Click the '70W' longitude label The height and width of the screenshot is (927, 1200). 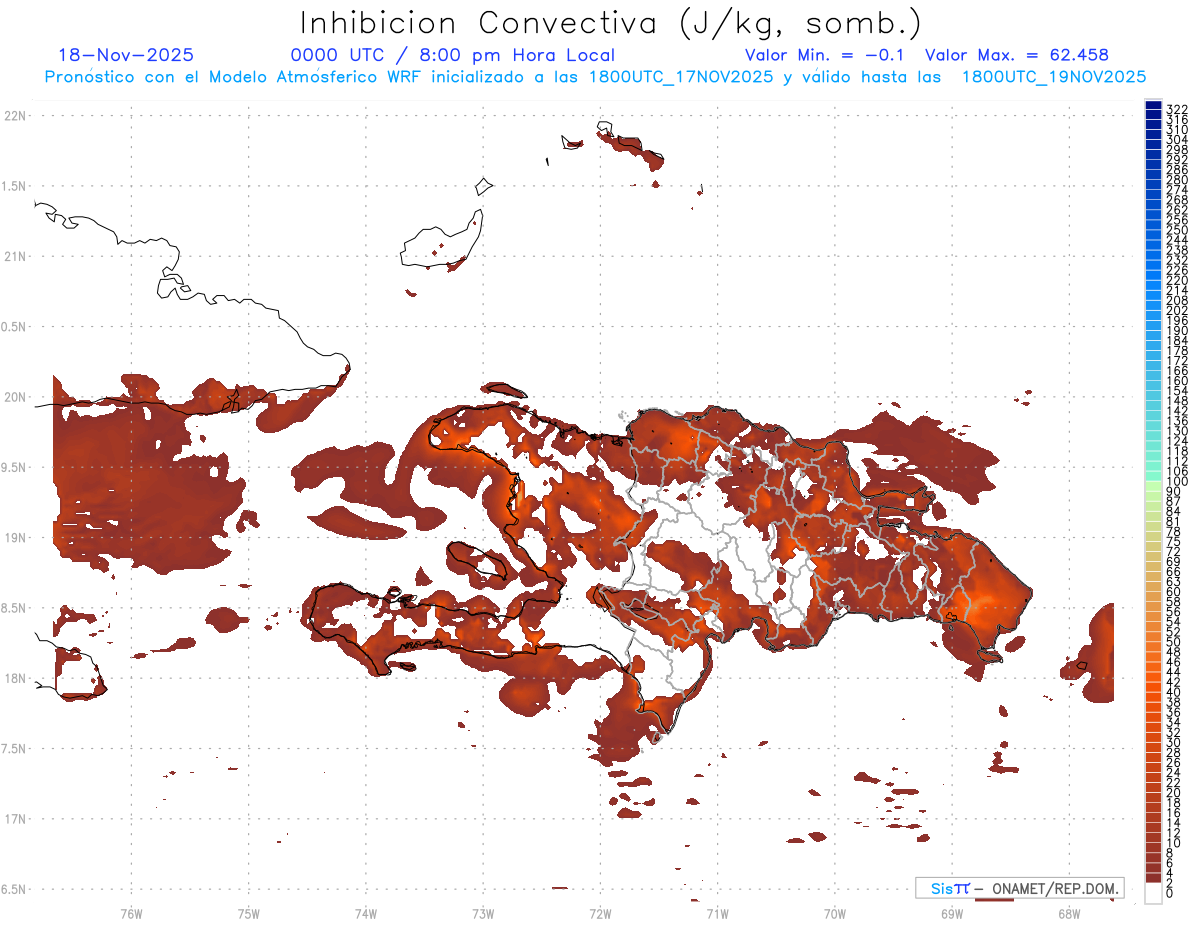coord(834,912)
